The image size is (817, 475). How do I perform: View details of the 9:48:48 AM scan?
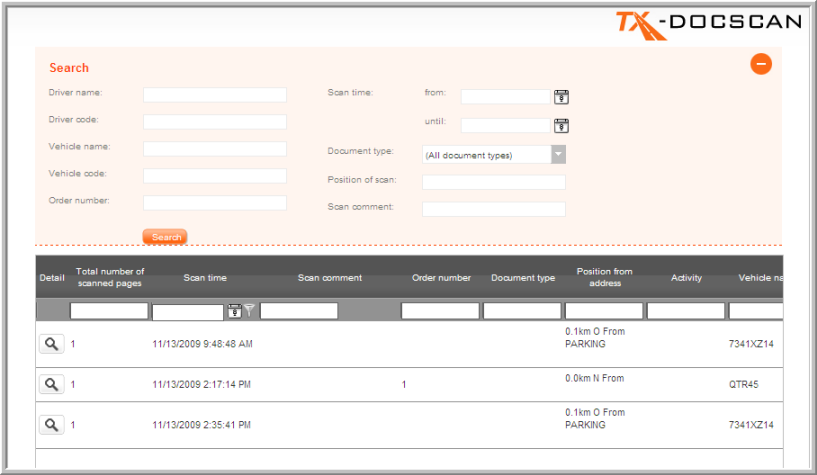[51, 343]
